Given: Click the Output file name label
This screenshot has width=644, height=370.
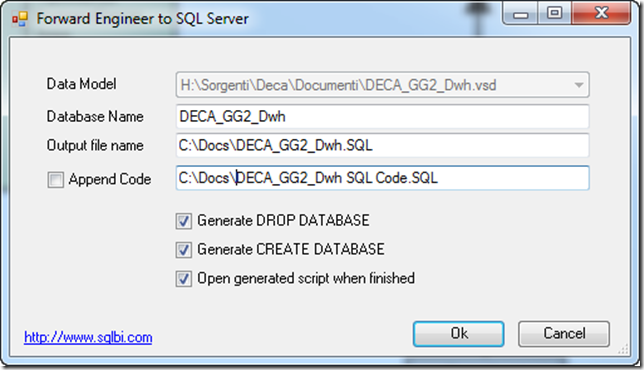Looking at the screenshot, I should point(95,145).
